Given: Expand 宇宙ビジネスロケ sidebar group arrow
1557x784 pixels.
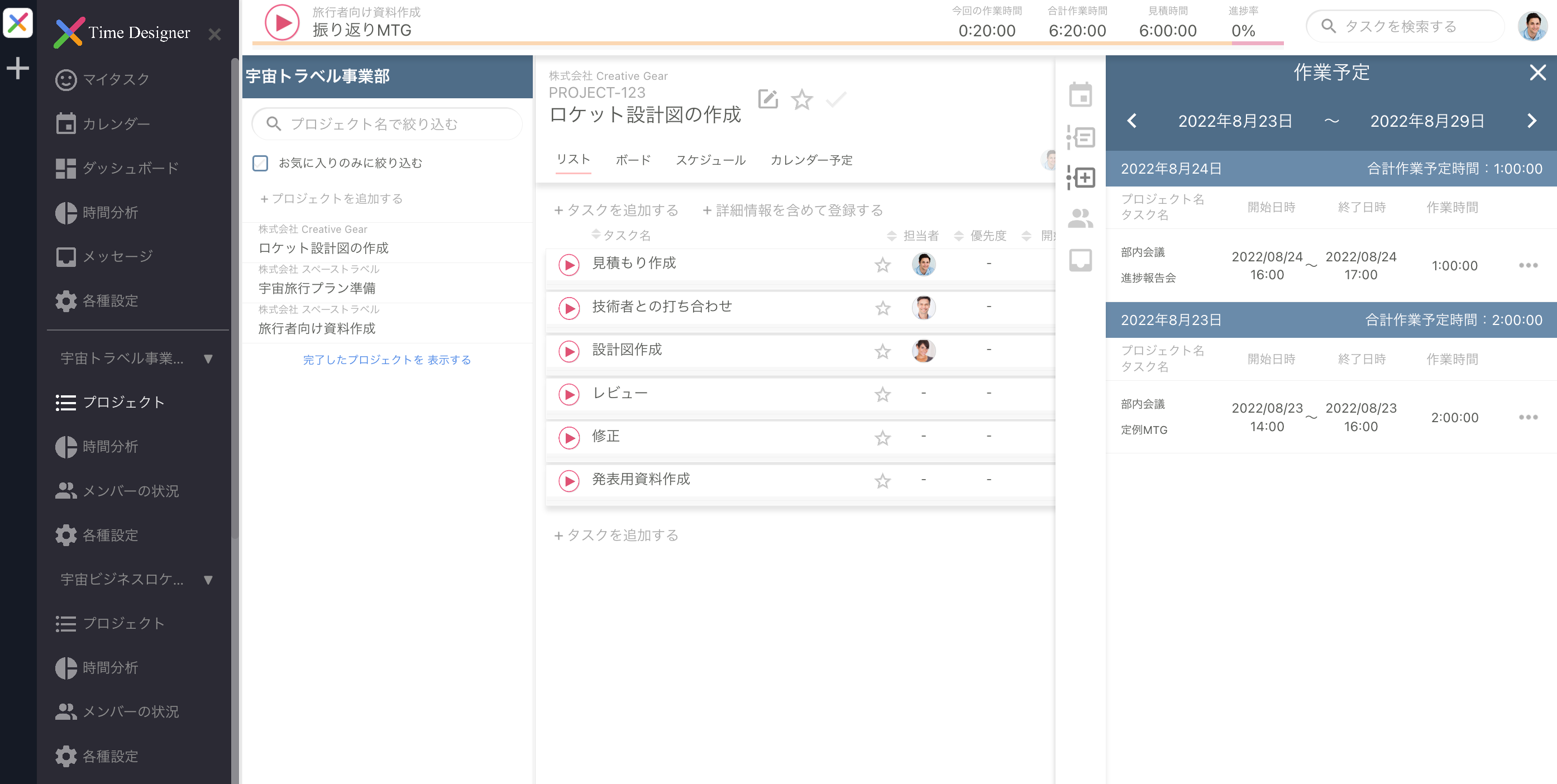Looking at the screenshot, I should pyautogui.click(x=208, y=579).
